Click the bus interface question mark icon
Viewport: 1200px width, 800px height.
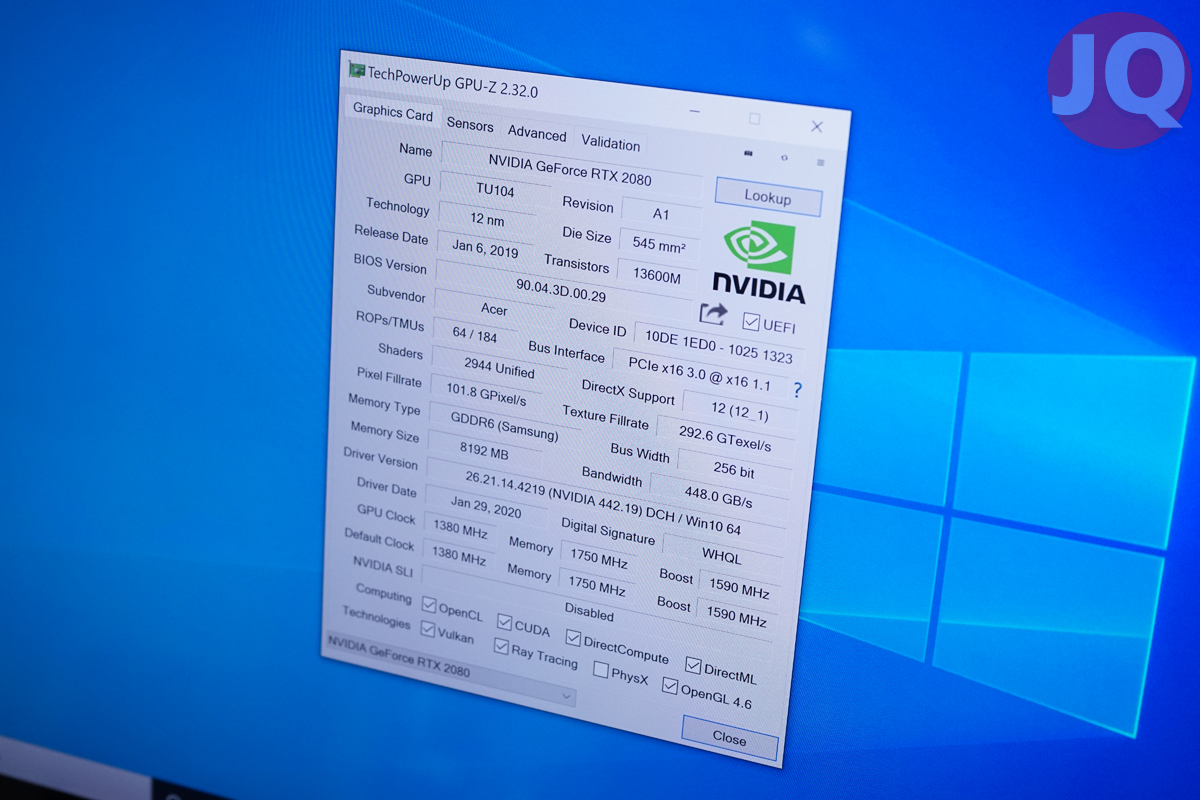tap(797, 390)
